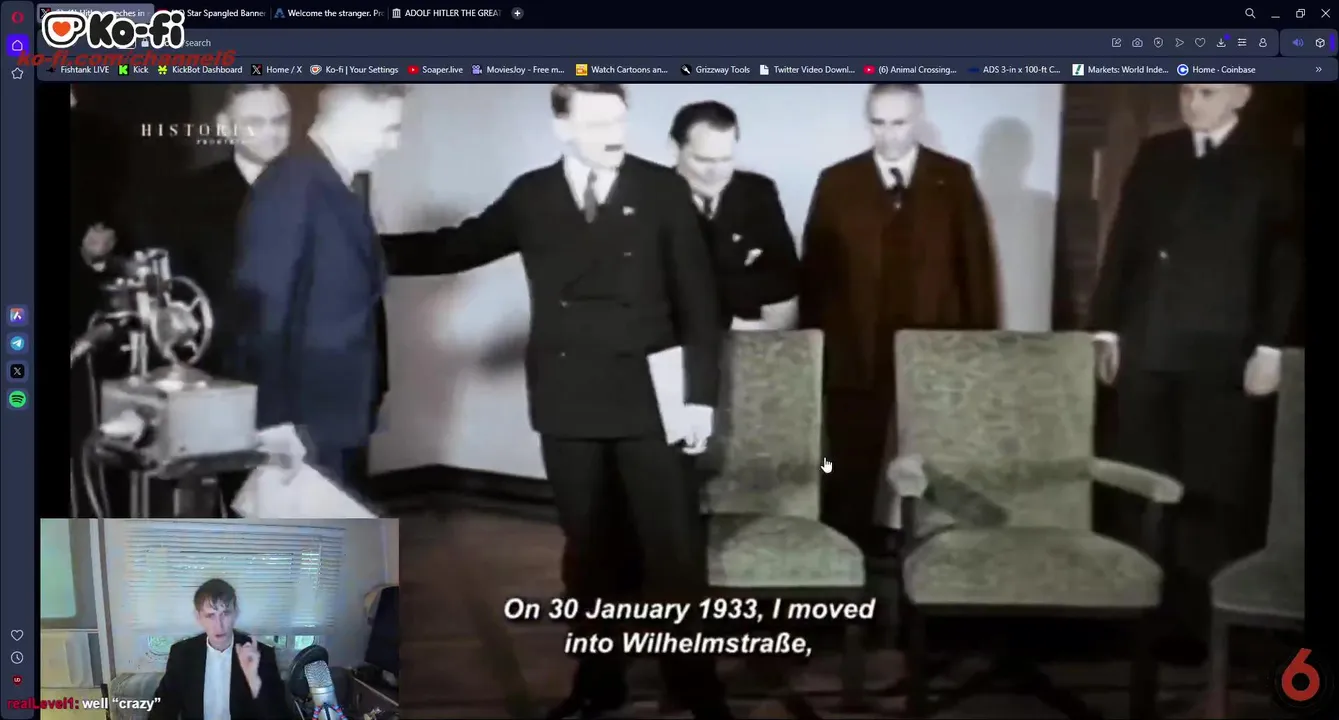Mute tab audio with speaker icon
This screenshot has width=1339, height=720.
1298,43
